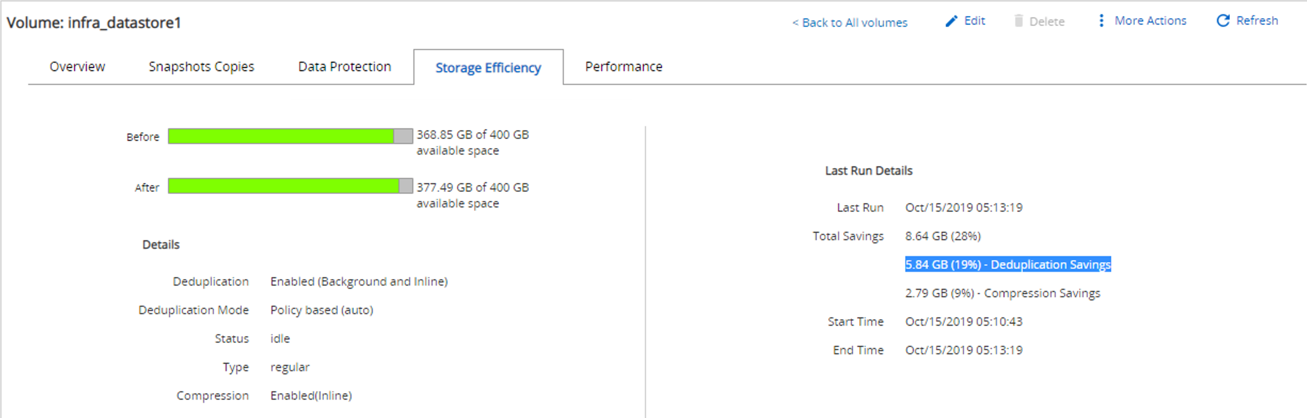
Task: Open the More Actions three-dot menu
Action: [x=1102, y=21]
